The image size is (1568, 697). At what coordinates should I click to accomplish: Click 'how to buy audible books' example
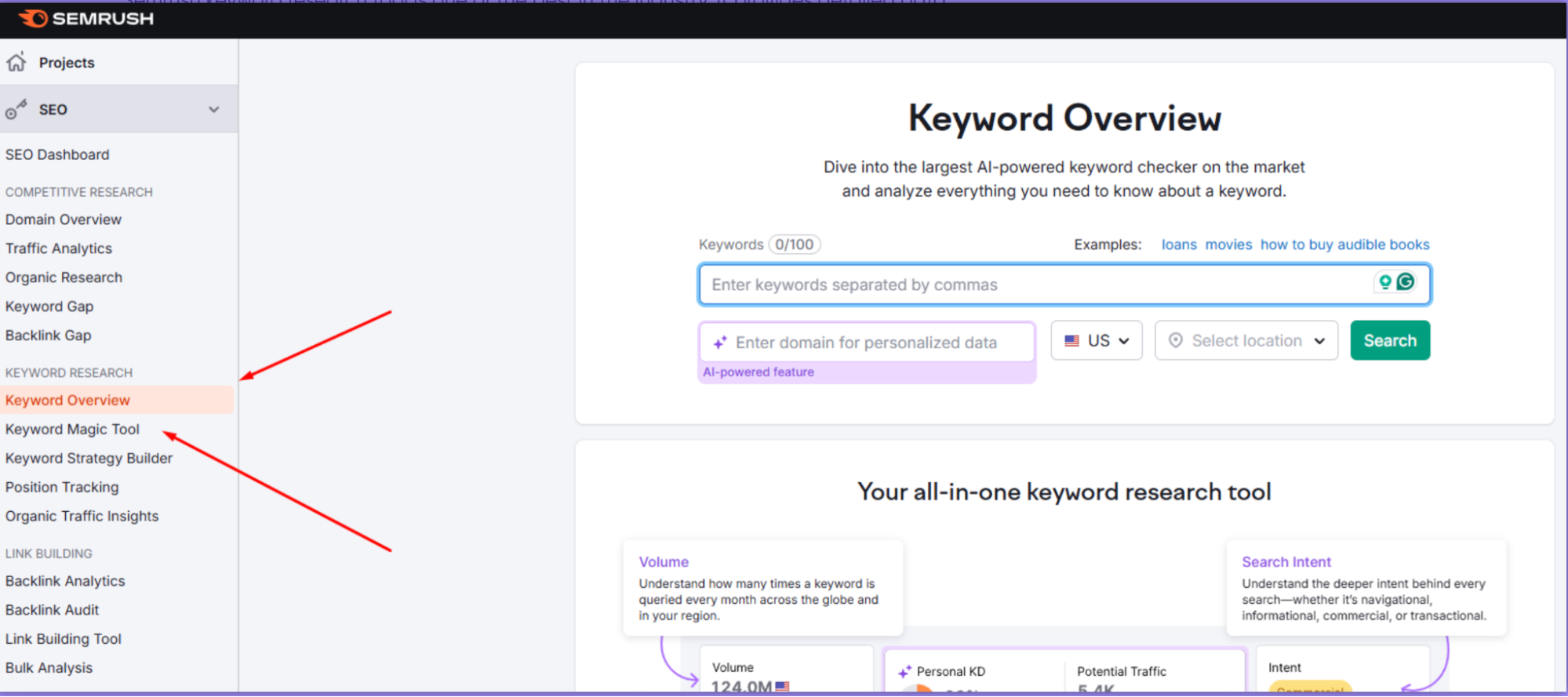(1344, 245)
